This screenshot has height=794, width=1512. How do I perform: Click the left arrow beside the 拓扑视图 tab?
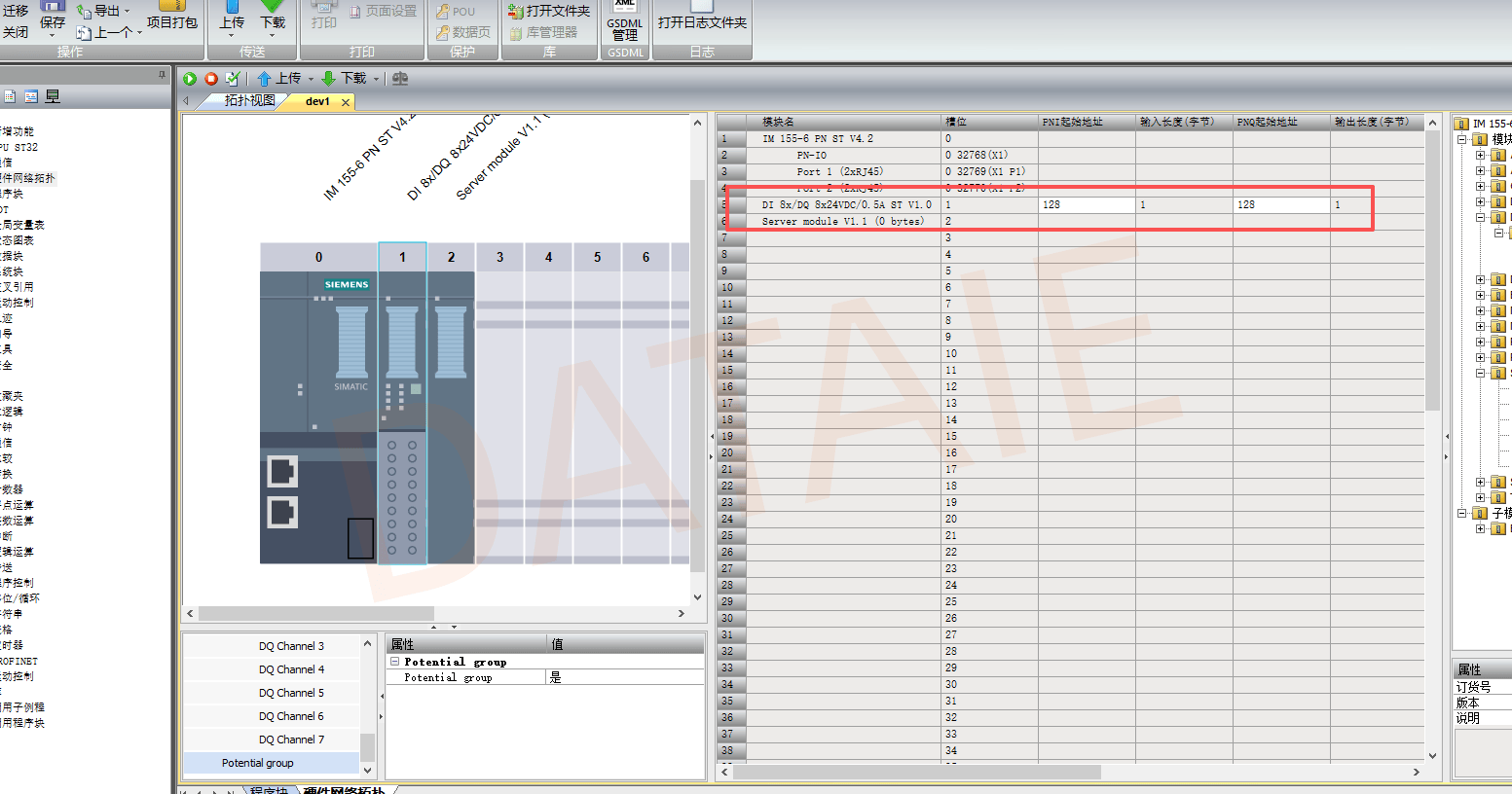pos(186,100)
